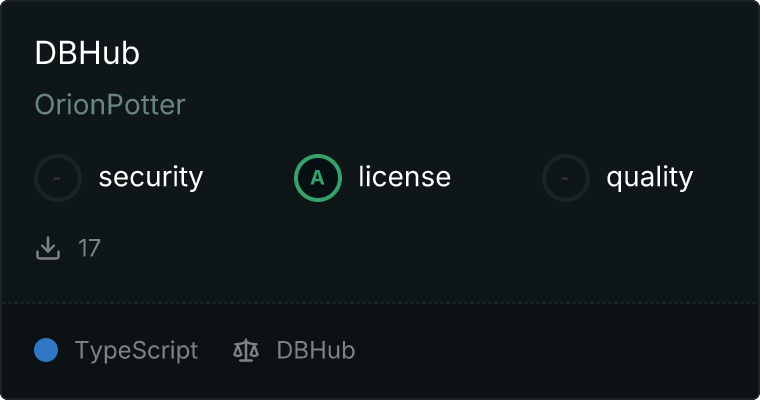
Task: Click the dashed divider above the footer
Action: 380,303
